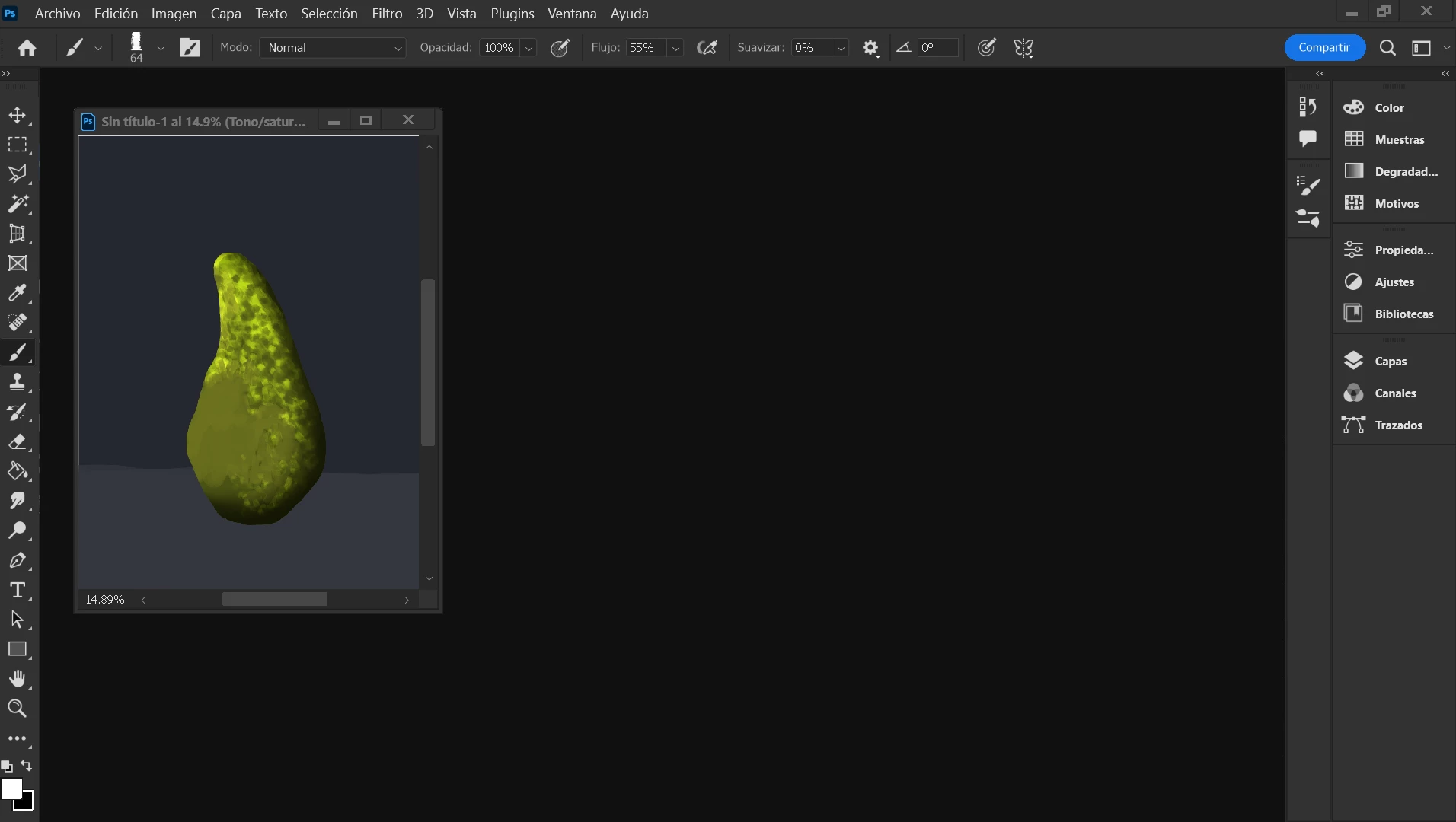1456x822 pixels.
Task: Select the Move tool
Action: click(17, 115)
